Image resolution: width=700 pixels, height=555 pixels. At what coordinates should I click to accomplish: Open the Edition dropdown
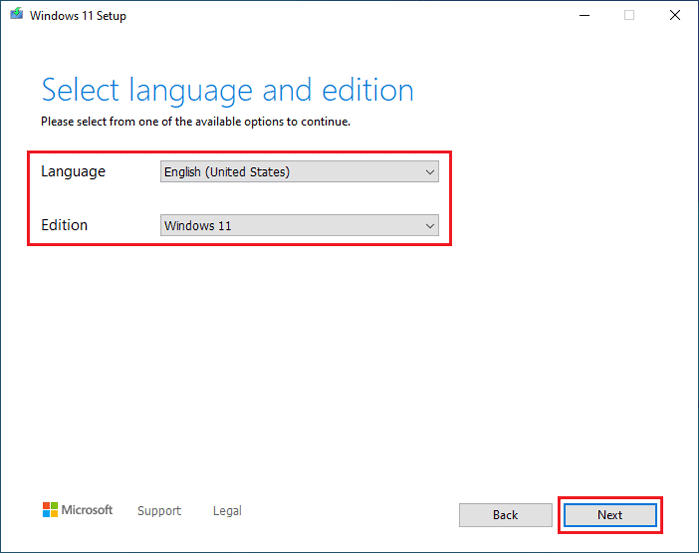pyautogui.click(x=299, y=225)
